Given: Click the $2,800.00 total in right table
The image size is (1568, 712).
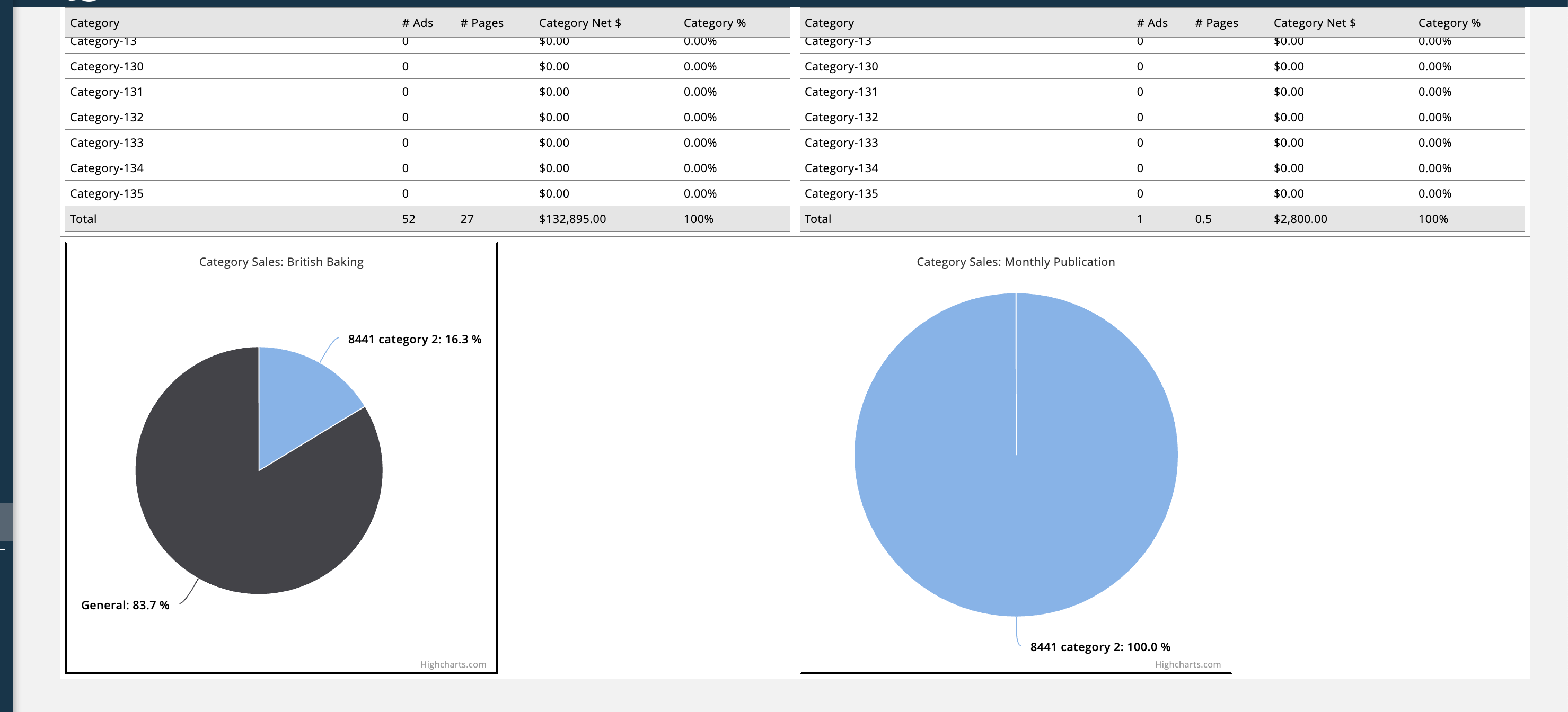Looking at the screenshot, I should [x=1300, y=219].
